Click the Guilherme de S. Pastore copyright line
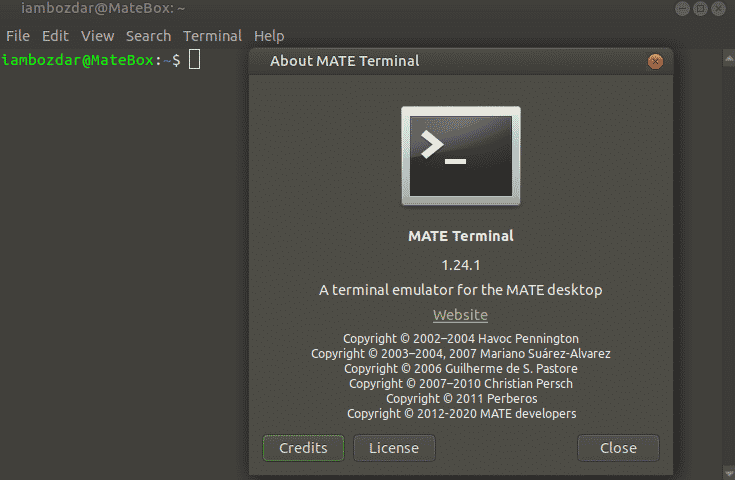 pyautogui.click(x=461, y=368)
